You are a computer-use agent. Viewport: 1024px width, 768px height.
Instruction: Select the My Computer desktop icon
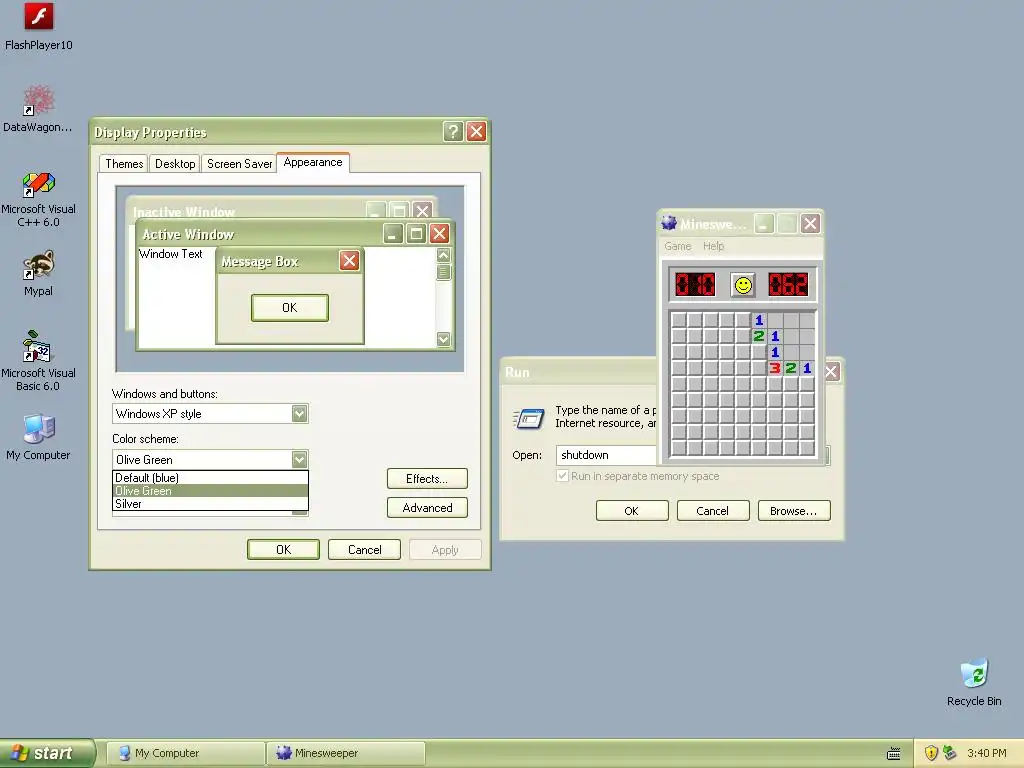pyautogui.click(x=38, y=437)
